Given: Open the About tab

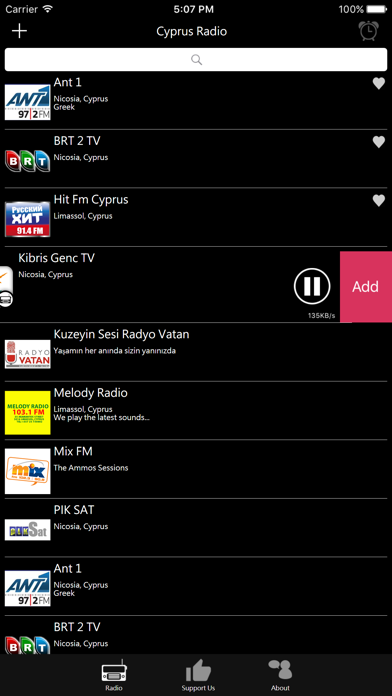Looking at the screenshot, I should (x=280, y=675).
